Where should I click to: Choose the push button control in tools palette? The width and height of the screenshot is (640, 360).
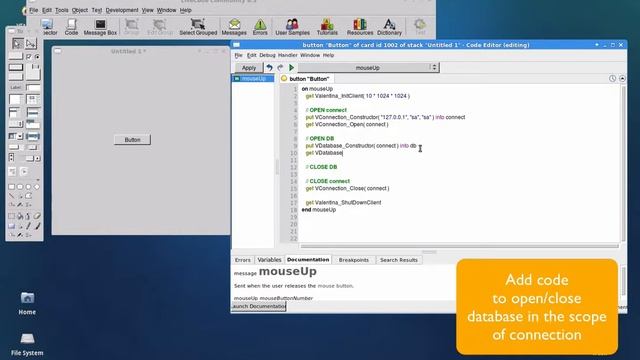pos(16,56)
